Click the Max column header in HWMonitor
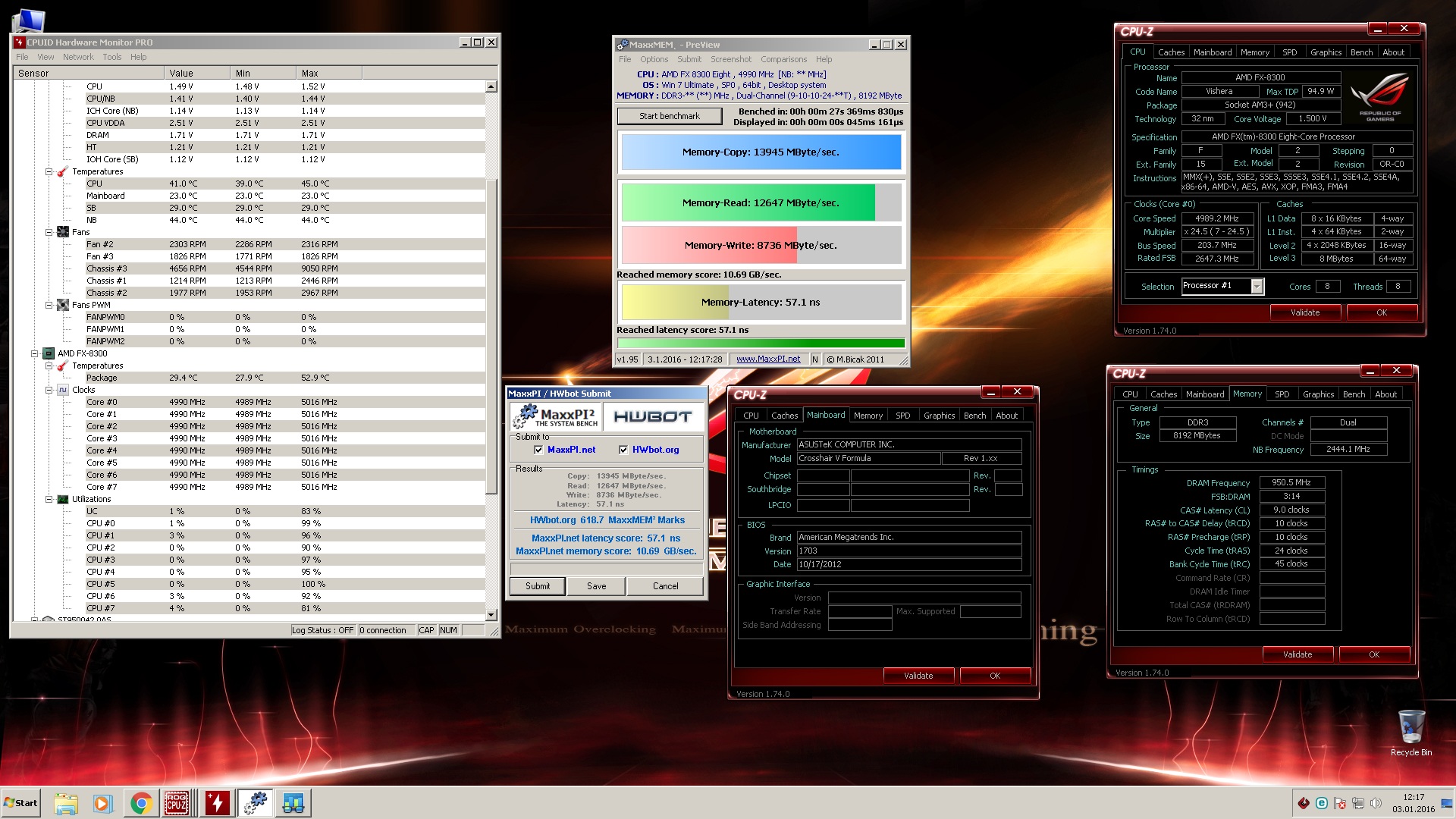Image resolution: width=1456 pixels, height=819 pixels. point(329,74)
